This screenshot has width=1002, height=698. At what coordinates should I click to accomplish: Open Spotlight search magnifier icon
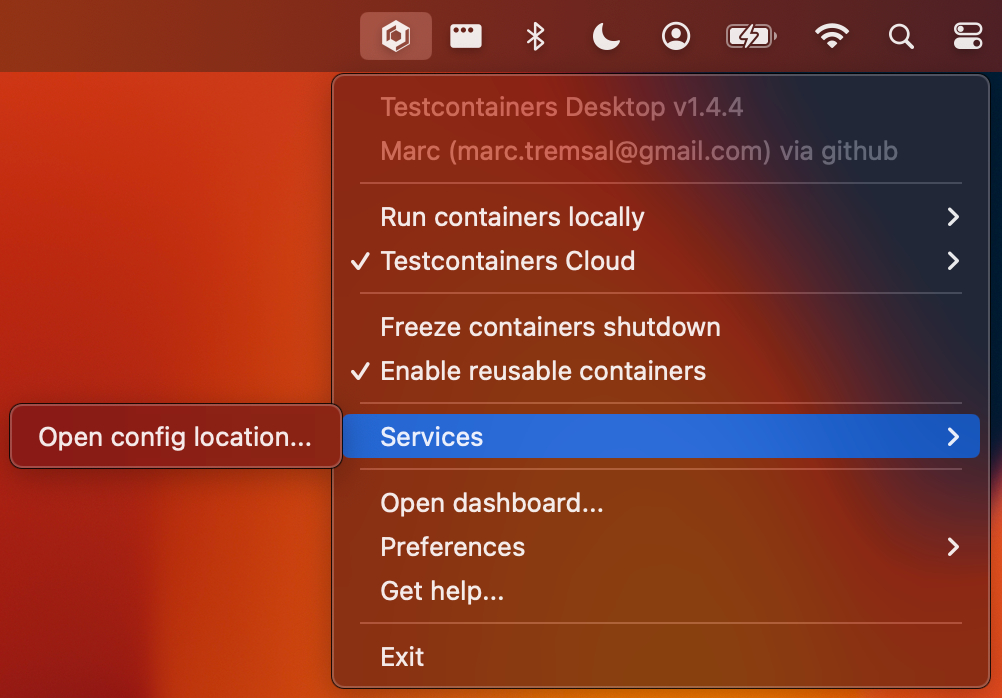pos(901,36)
